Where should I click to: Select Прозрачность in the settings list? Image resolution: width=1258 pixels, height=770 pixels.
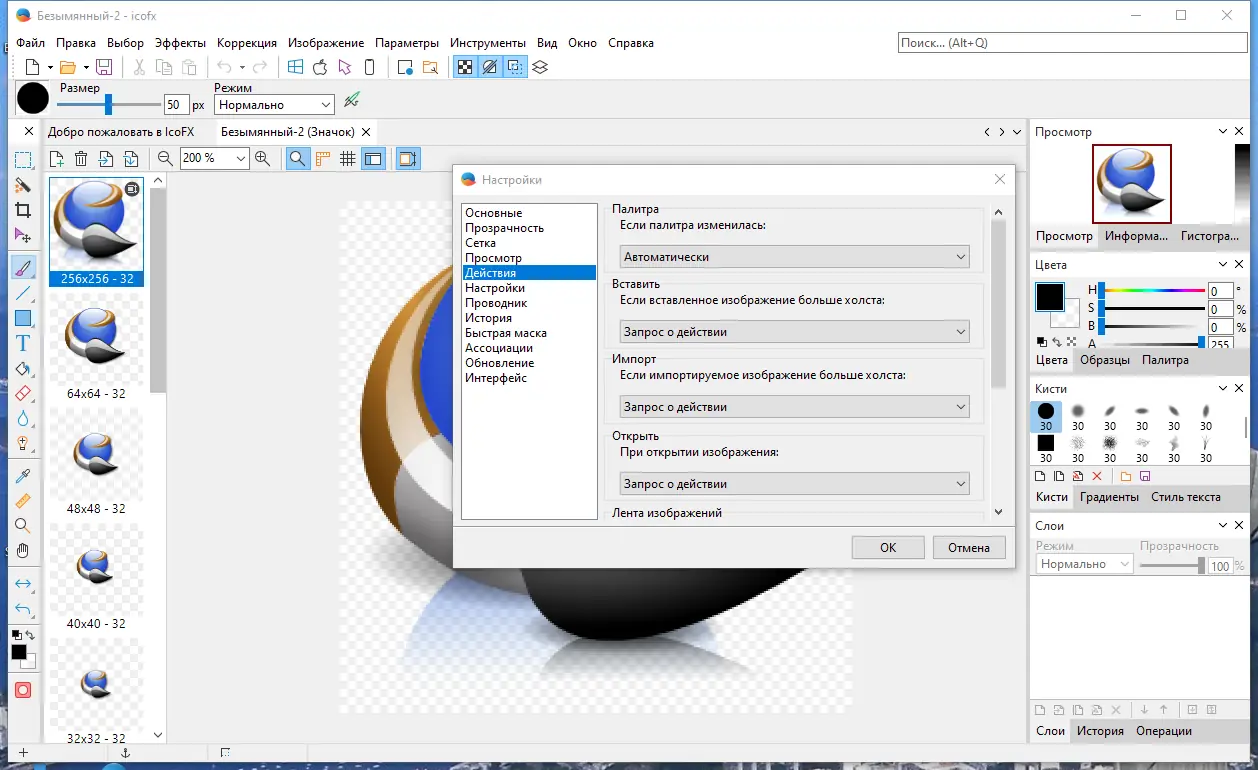[x=504, y=228]
